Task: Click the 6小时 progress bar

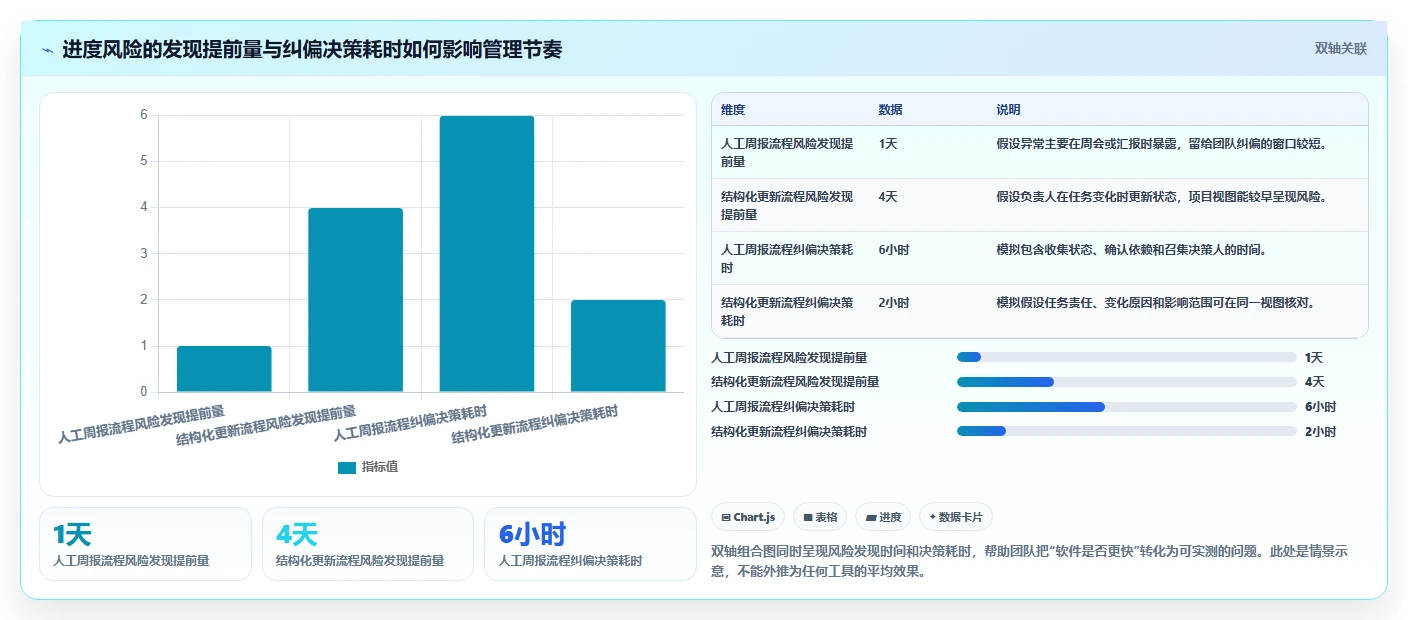Action: click(1126, 407)
